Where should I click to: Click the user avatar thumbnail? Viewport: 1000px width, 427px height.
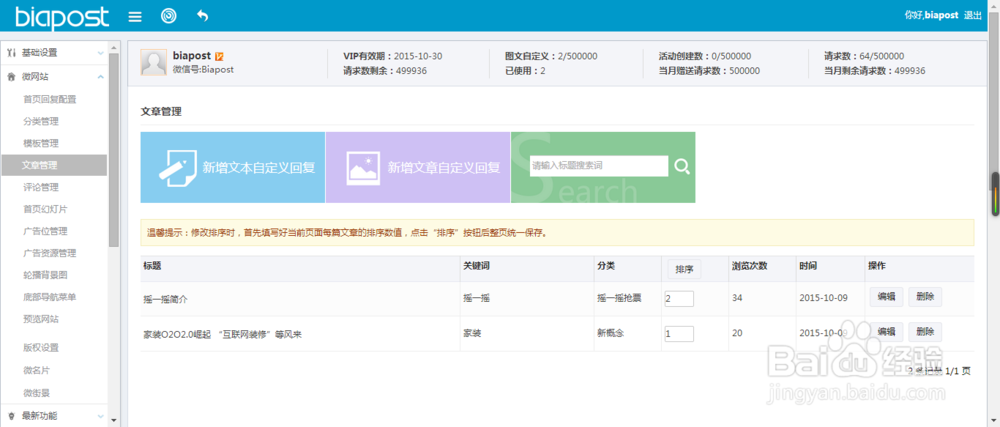point(154,63)
